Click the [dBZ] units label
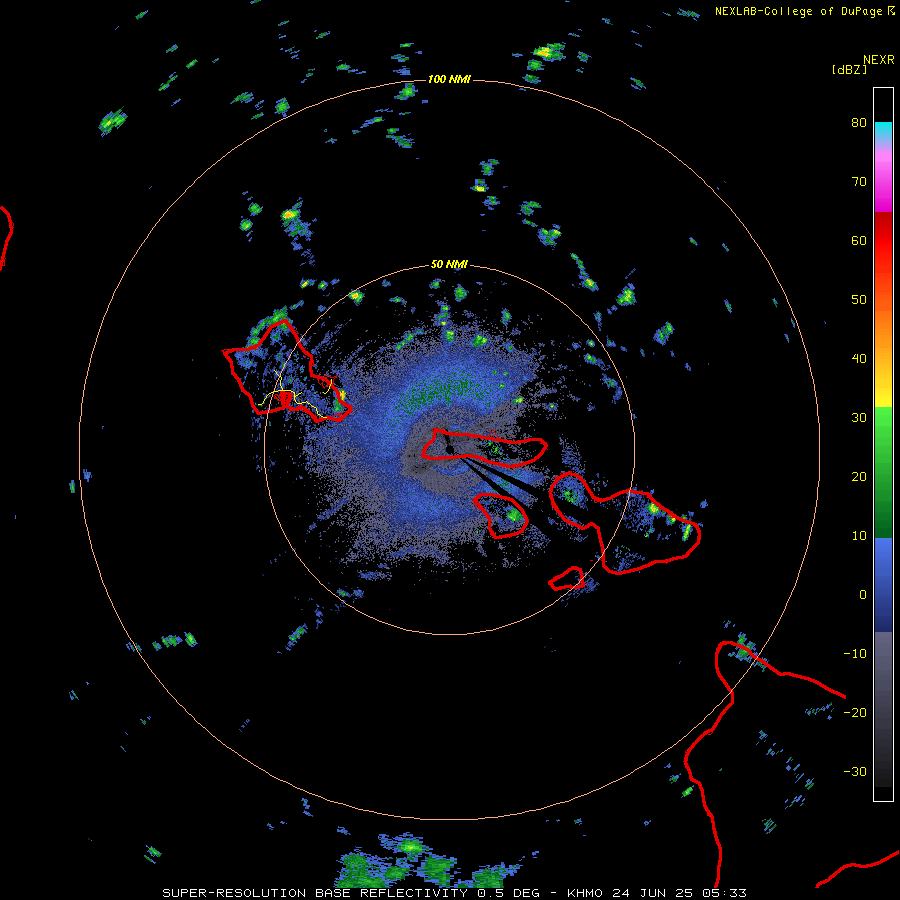The height and width of the screenshot is (900, 900). [849, 69]
